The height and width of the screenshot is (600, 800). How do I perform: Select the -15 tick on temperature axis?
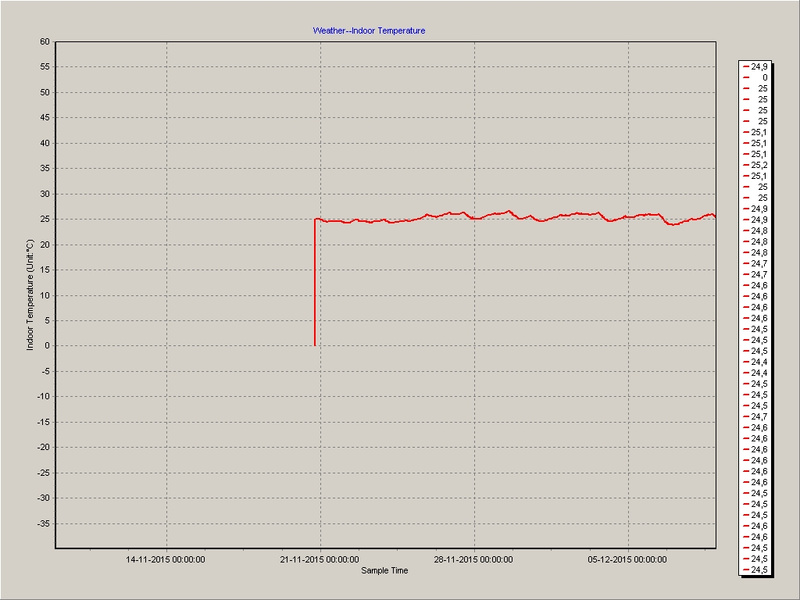click(44, 422)
